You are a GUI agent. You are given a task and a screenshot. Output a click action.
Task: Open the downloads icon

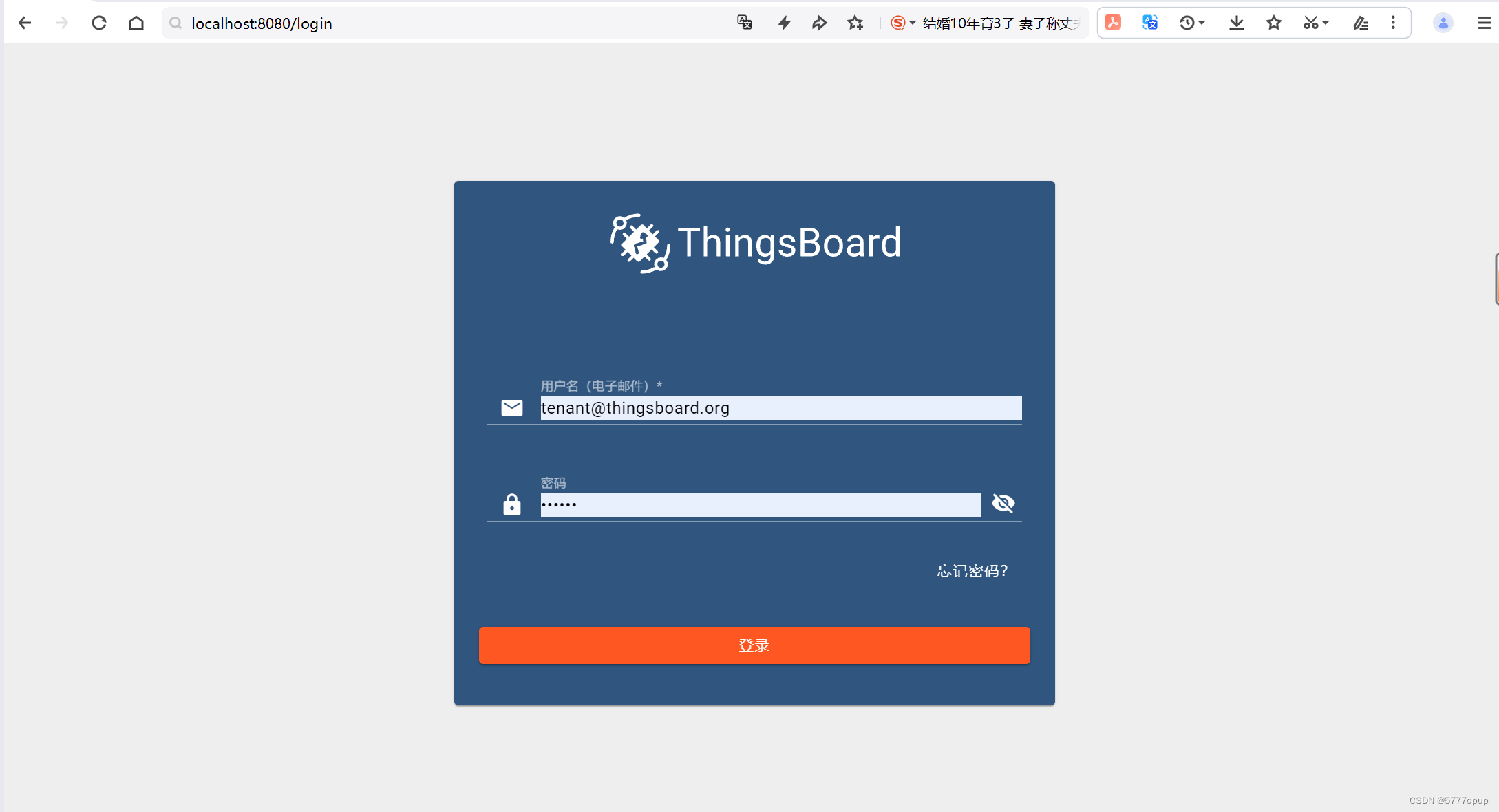tap(1237, 23)
